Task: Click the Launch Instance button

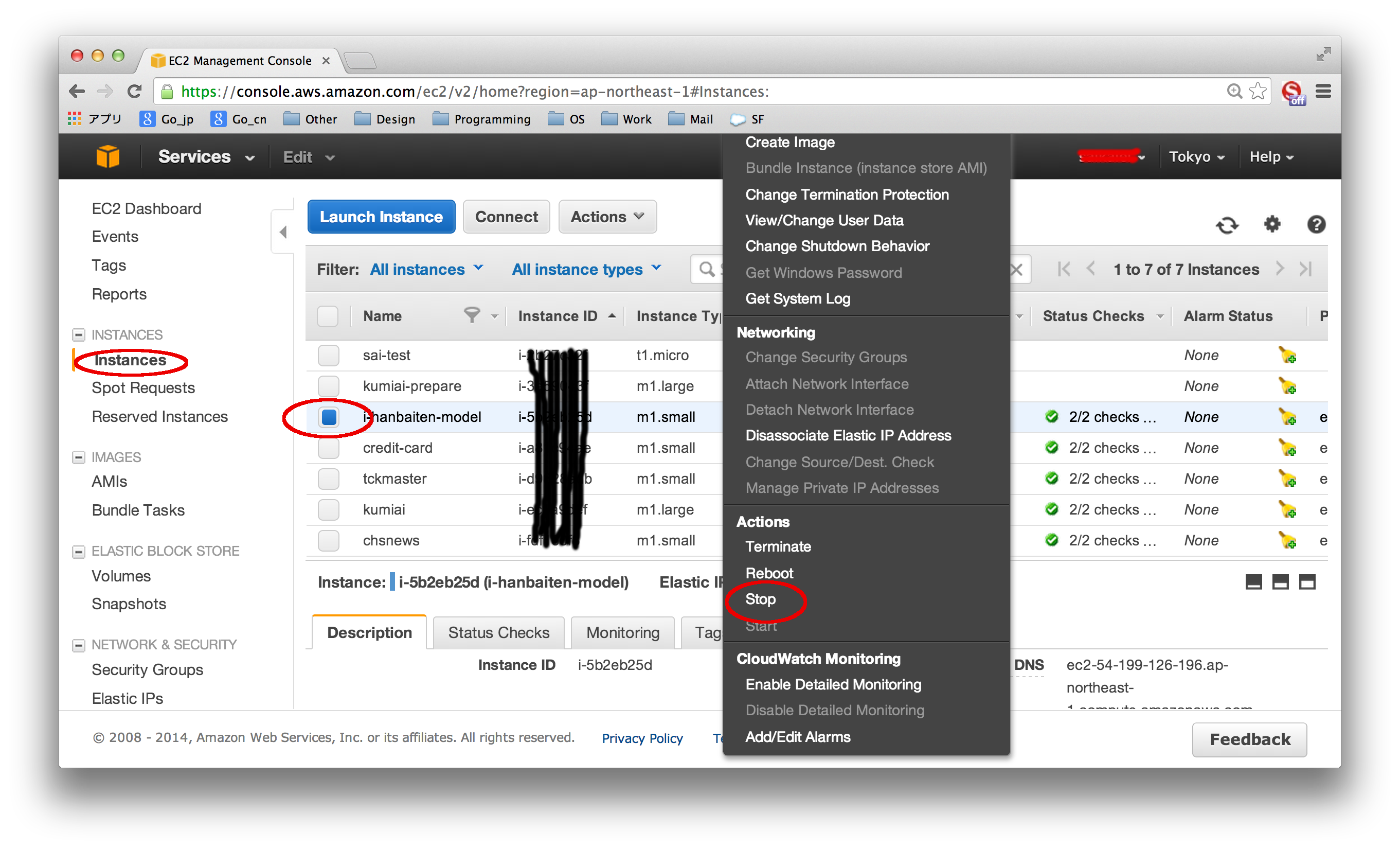Action: coord(381,217)
